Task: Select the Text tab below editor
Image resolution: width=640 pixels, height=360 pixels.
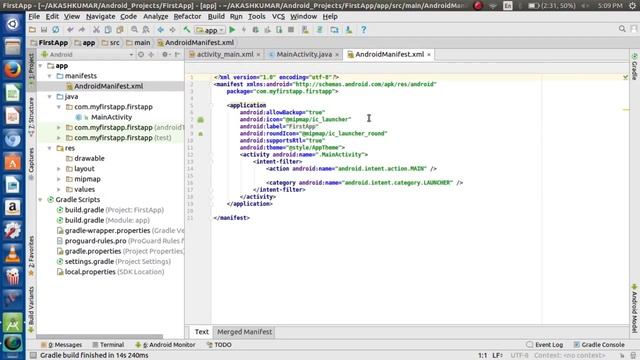Action: tap(202, 332)
